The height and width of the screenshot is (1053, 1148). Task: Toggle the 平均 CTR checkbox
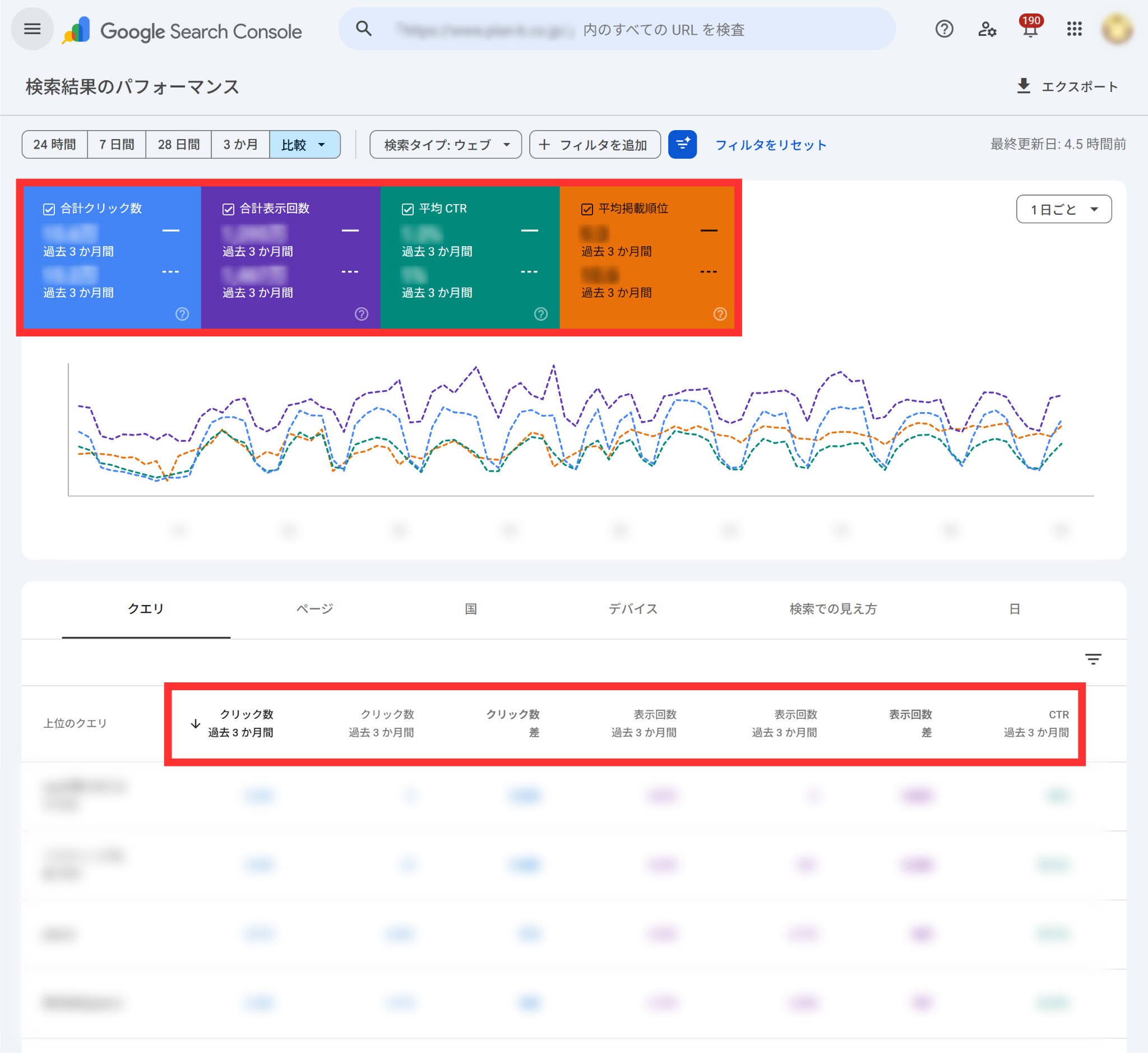408,209
